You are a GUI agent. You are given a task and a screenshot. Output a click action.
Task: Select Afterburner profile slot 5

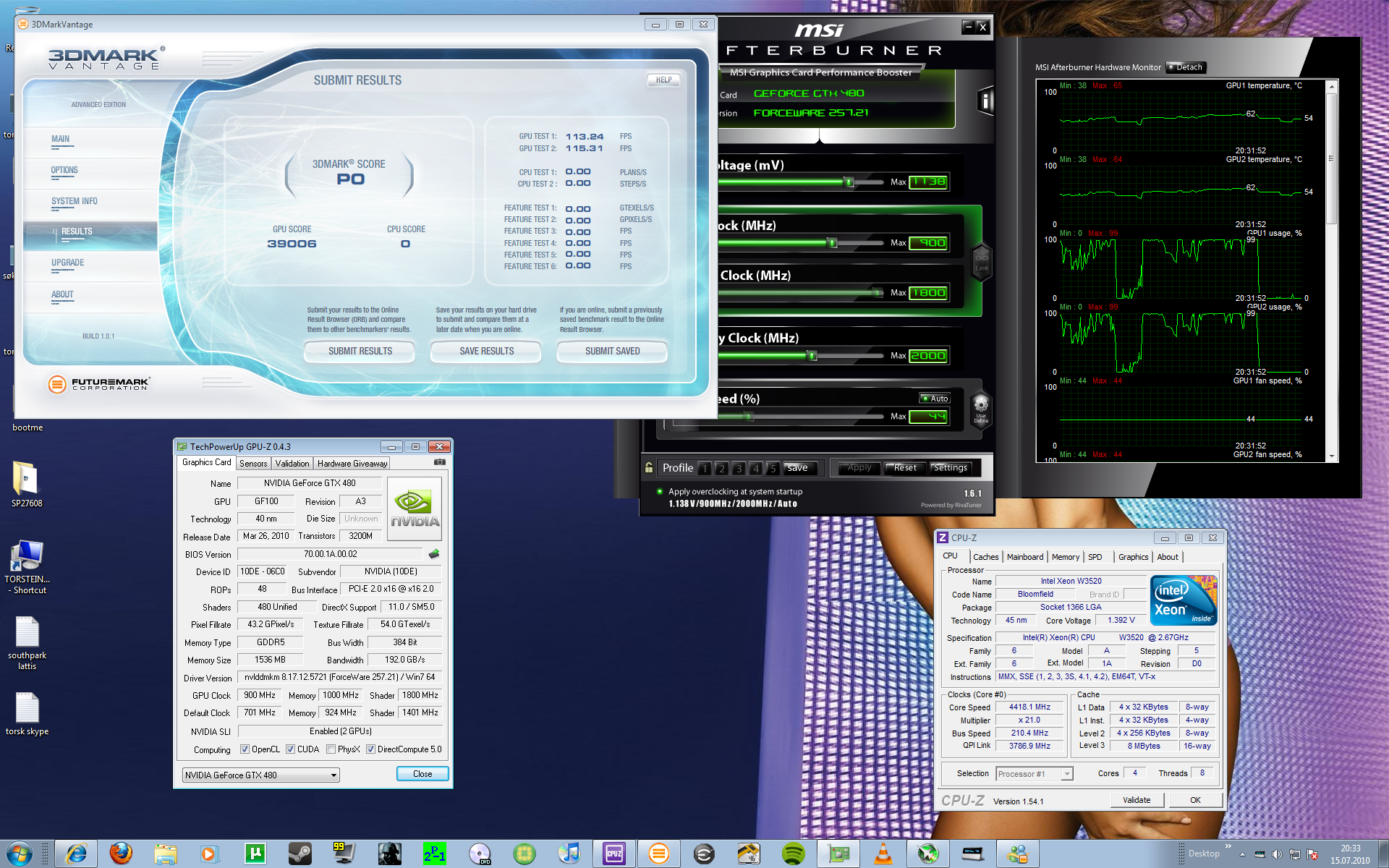click(x=773, y=468)
